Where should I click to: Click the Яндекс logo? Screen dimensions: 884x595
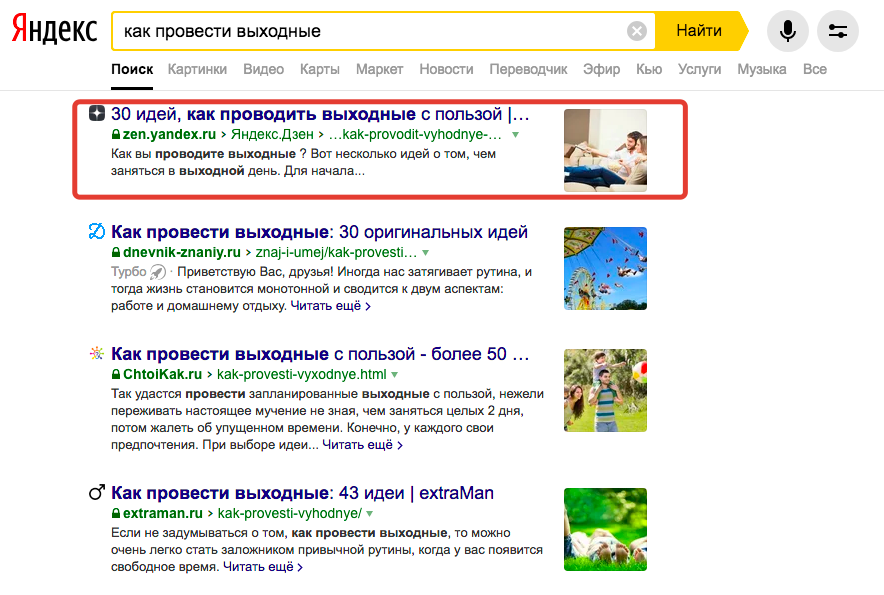(54, 30)
